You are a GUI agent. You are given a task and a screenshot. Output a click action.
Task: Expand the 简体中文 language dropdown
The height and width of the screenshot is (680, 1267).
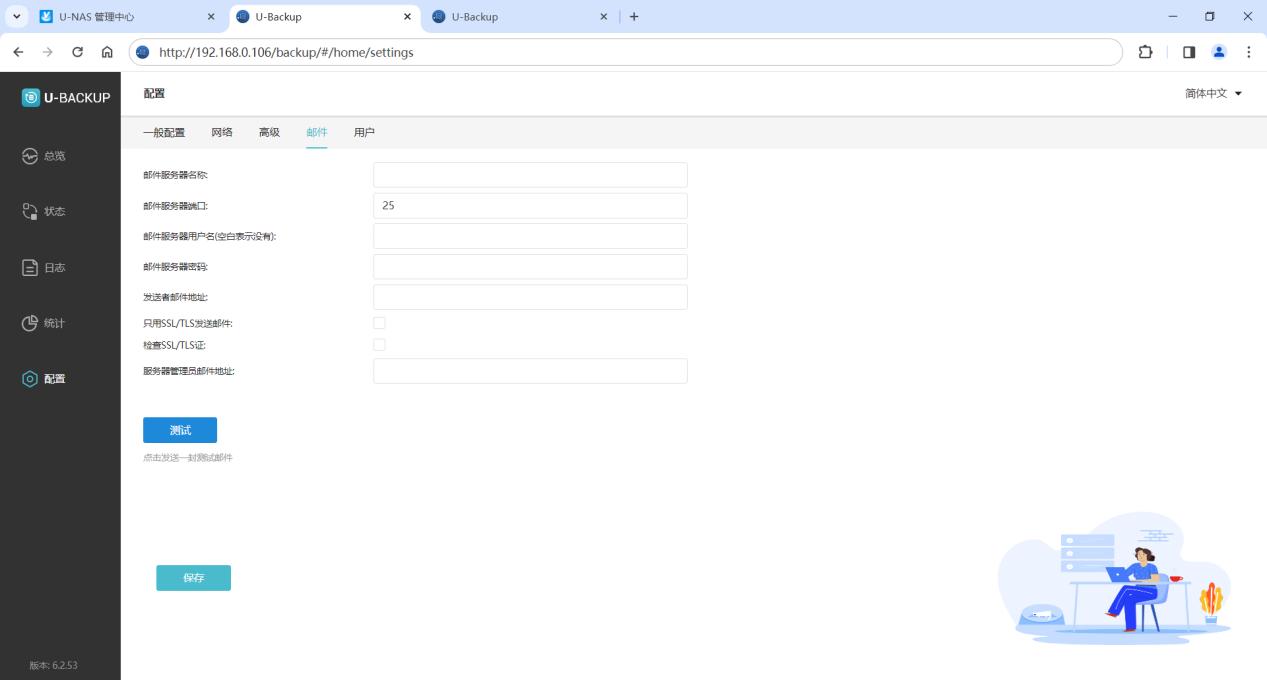[x=1213, y=94]
